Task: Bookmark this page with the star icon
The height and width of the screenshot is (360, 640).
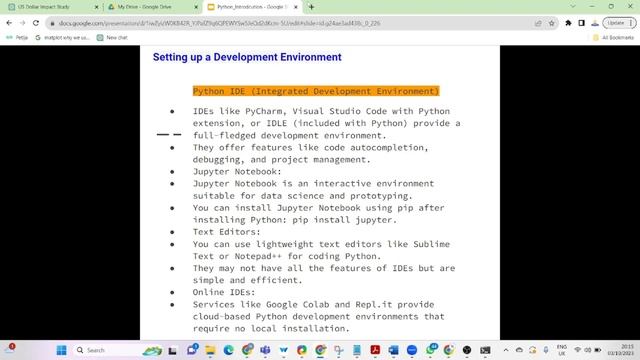Action: 551,23
